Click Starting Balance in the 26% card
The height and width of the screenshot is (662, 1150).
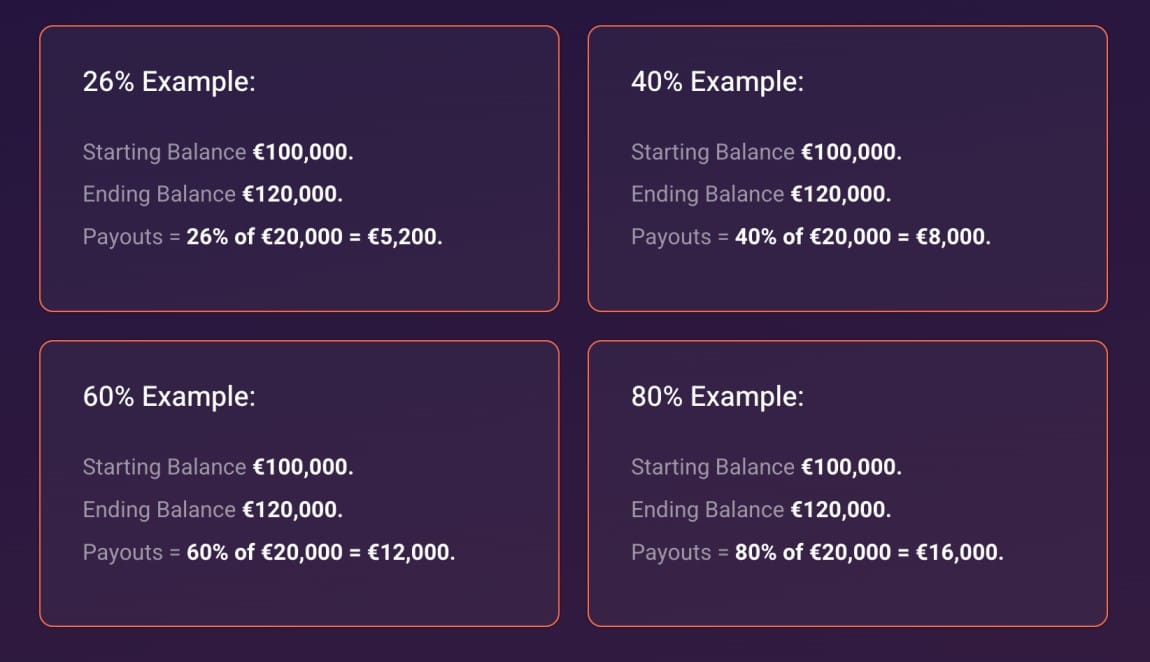[164, 153]
